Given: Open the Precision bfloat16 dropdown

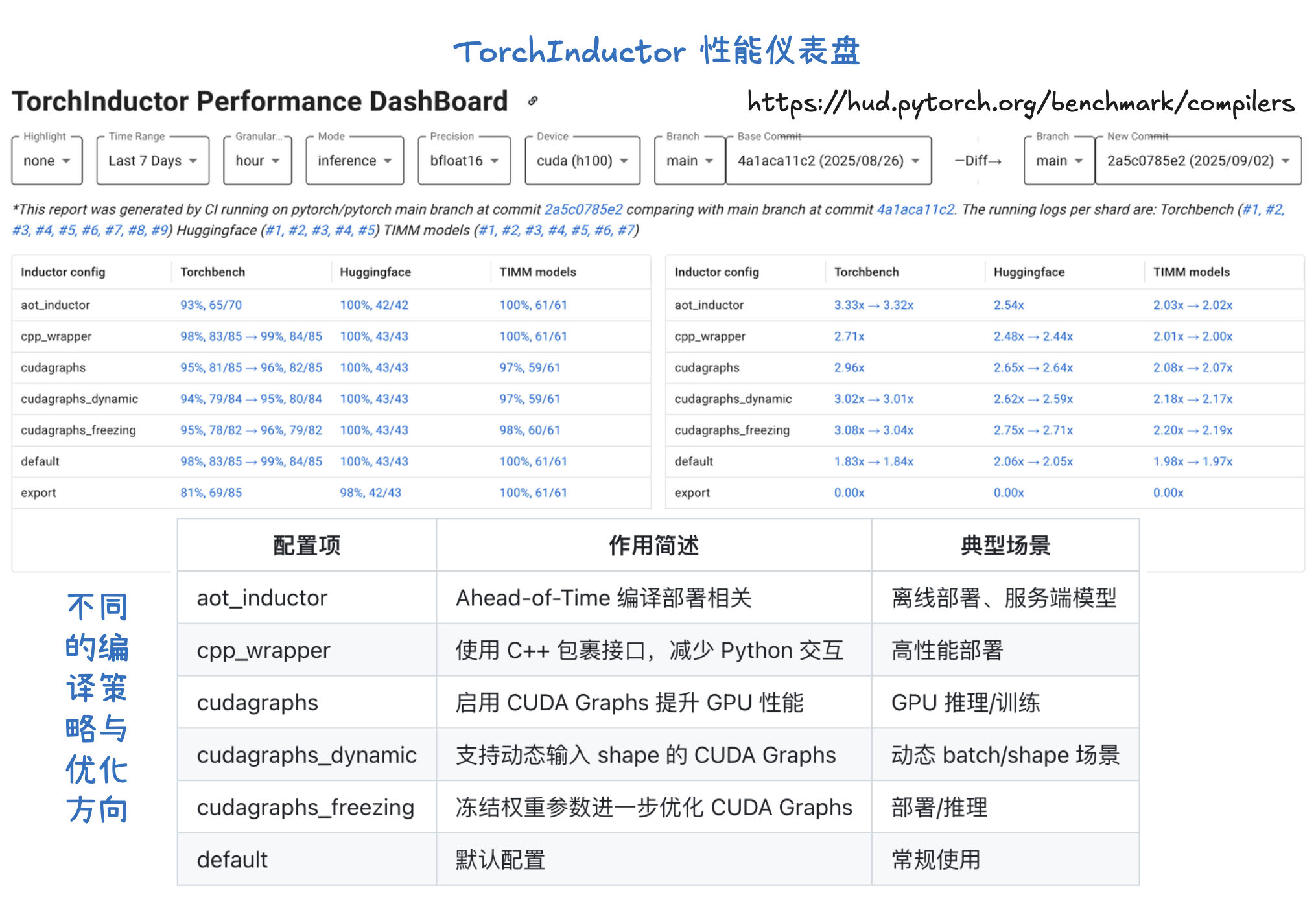Looking at the screenshot, I should point(464,161).
